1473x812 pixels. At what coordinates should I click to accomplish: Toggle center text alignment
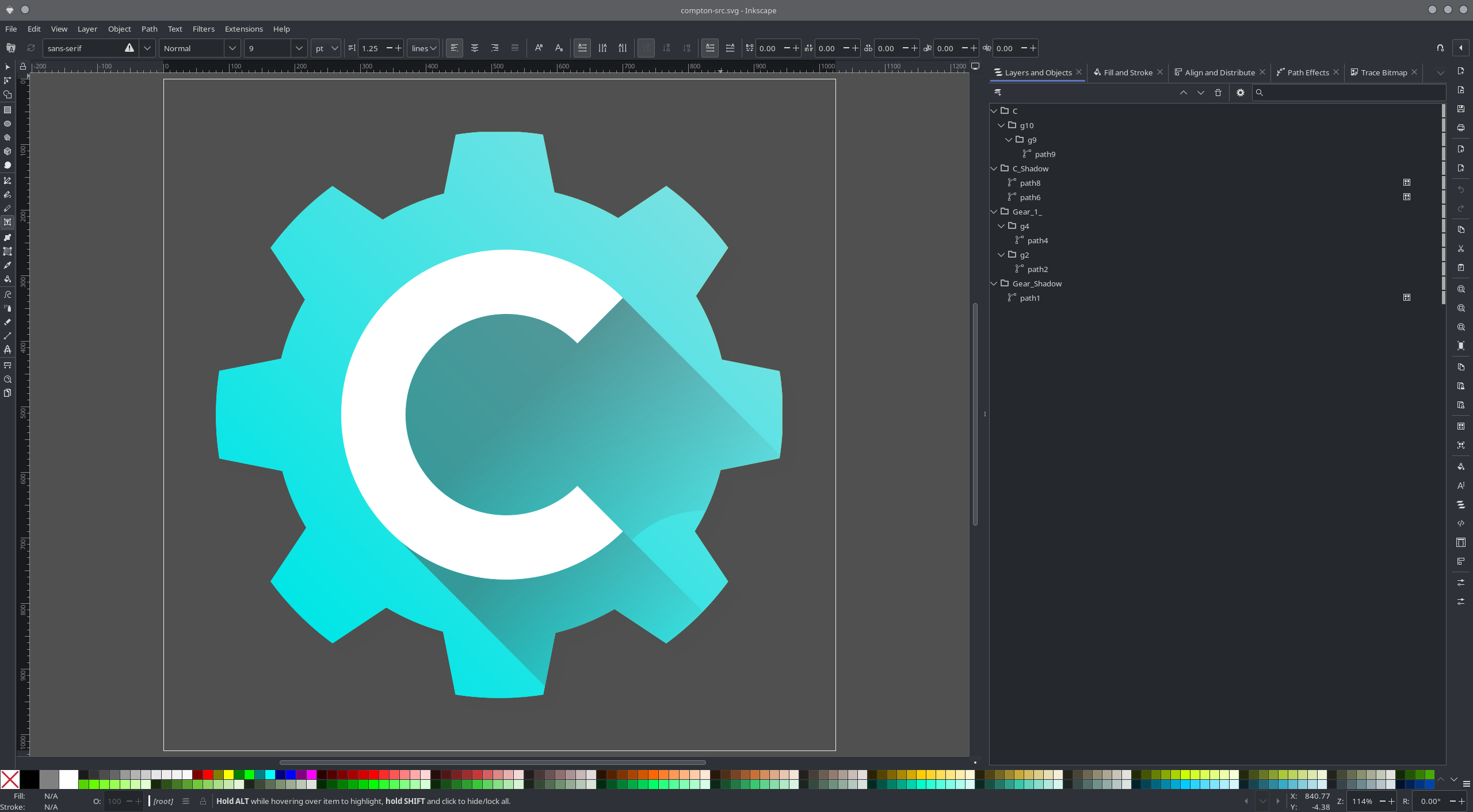[474, 48]
